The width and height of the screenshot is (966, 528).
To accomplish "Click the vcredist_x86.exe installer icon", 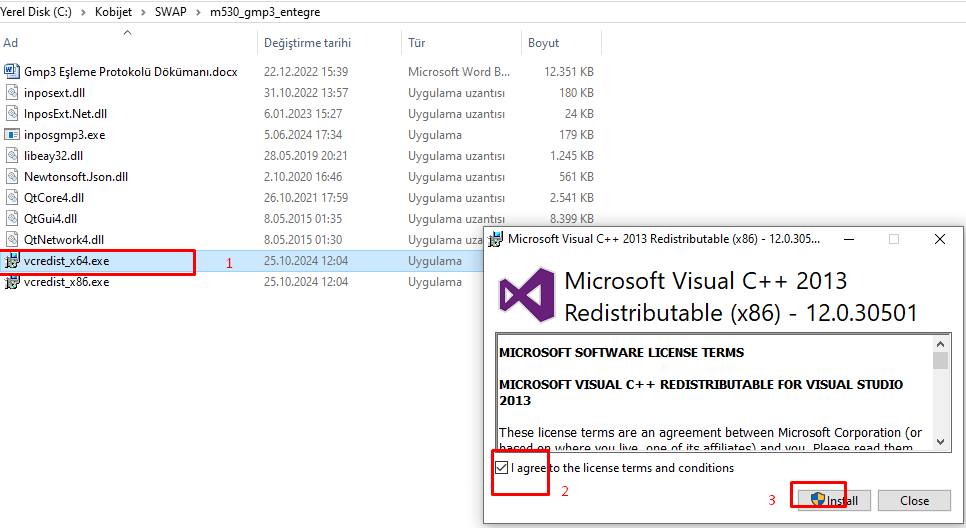I will pyautogui.click(x=12, y=282).
